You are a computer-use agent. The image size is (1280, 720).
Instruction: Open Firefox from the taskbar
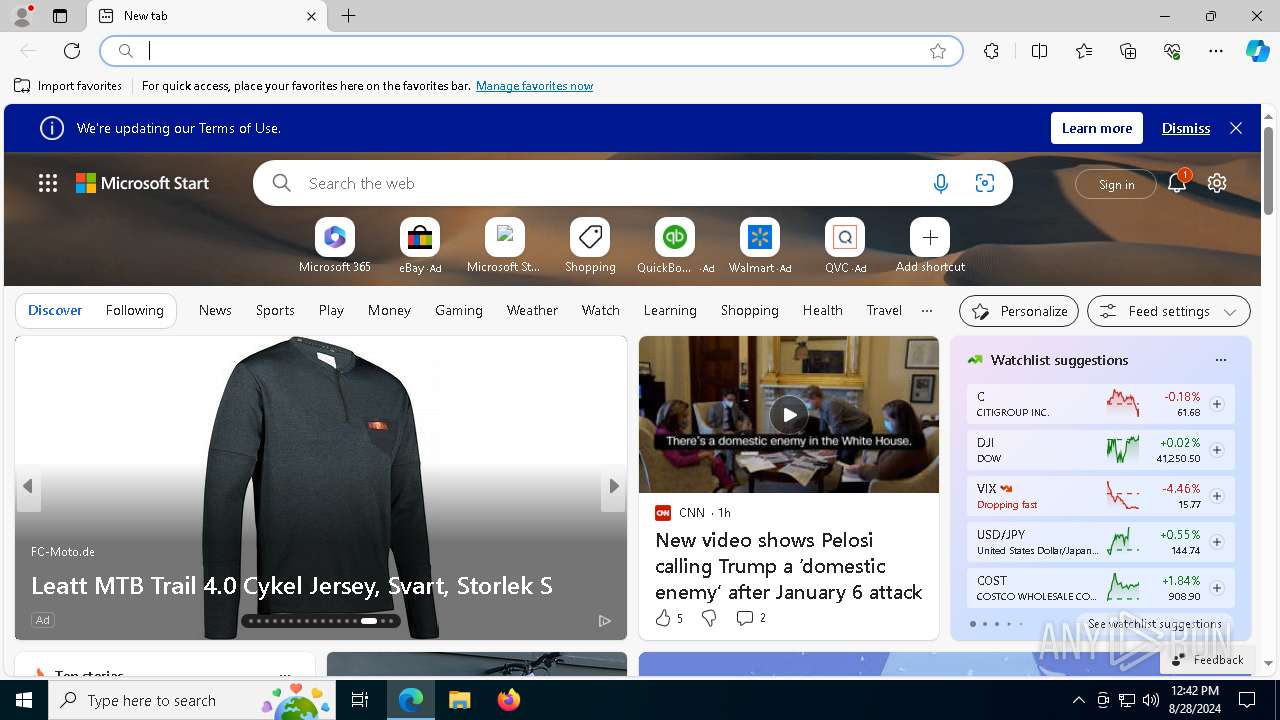[509, 700]
